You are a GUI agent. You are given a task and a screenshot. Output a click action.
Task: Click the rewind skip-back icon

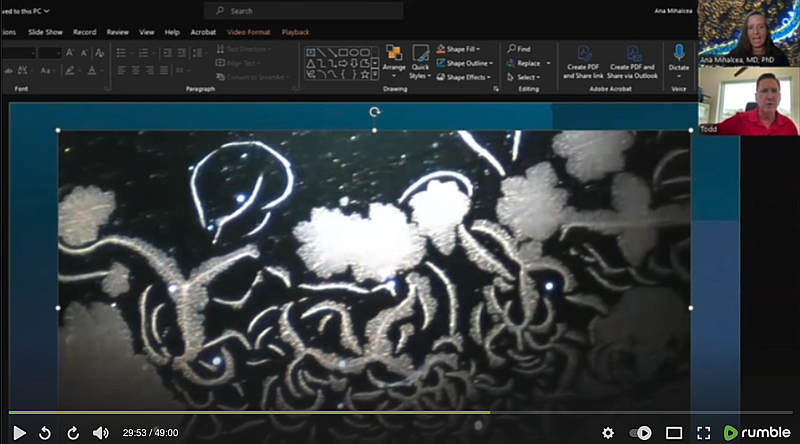pyautogui.click(x=45, y=432)
